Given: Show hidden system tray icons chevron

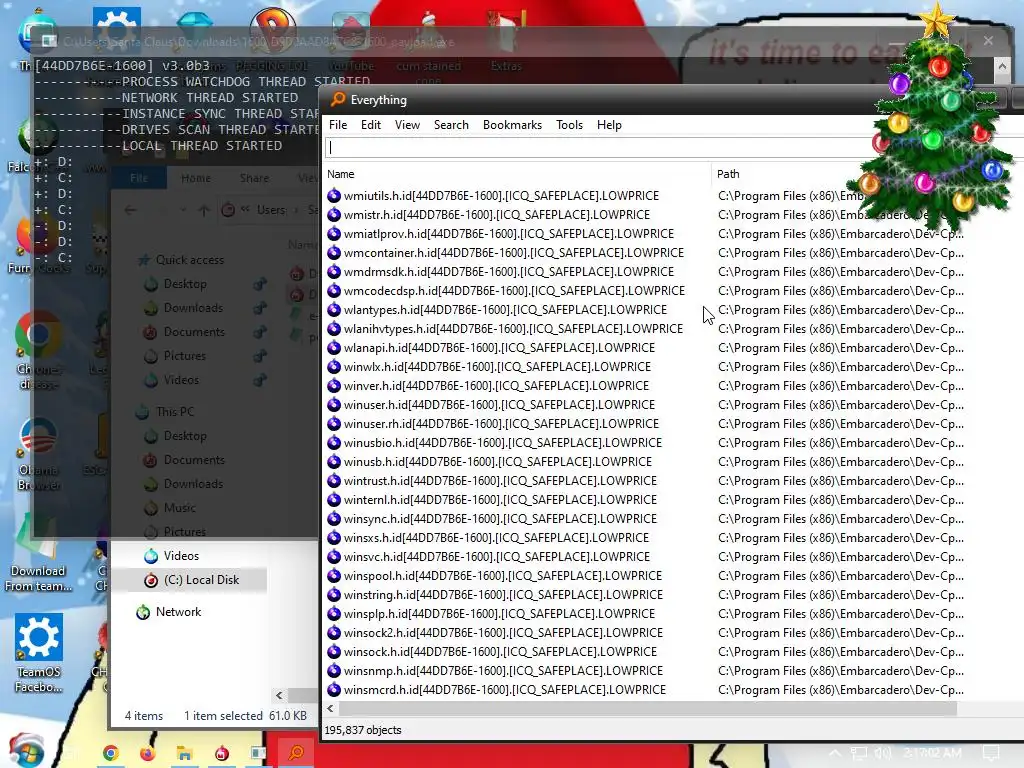Looking at the screenshot, I should coord(835,753).
